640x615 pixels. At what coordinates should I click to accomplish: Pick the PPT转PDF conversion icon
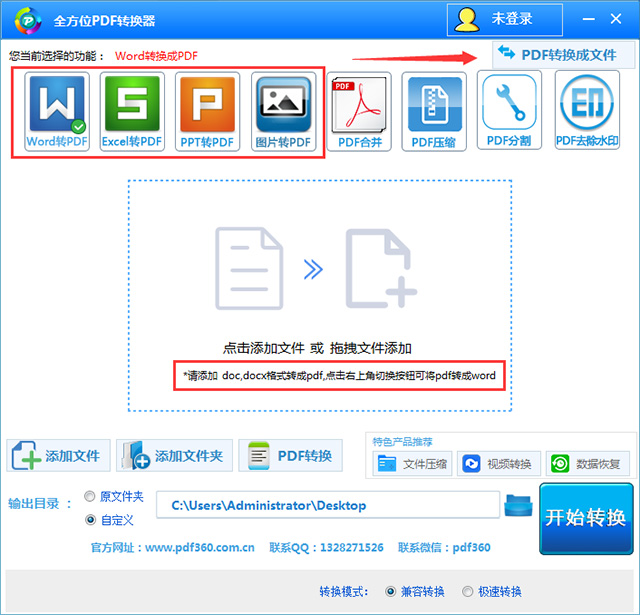pyautogui.click(x=207, y=112)
